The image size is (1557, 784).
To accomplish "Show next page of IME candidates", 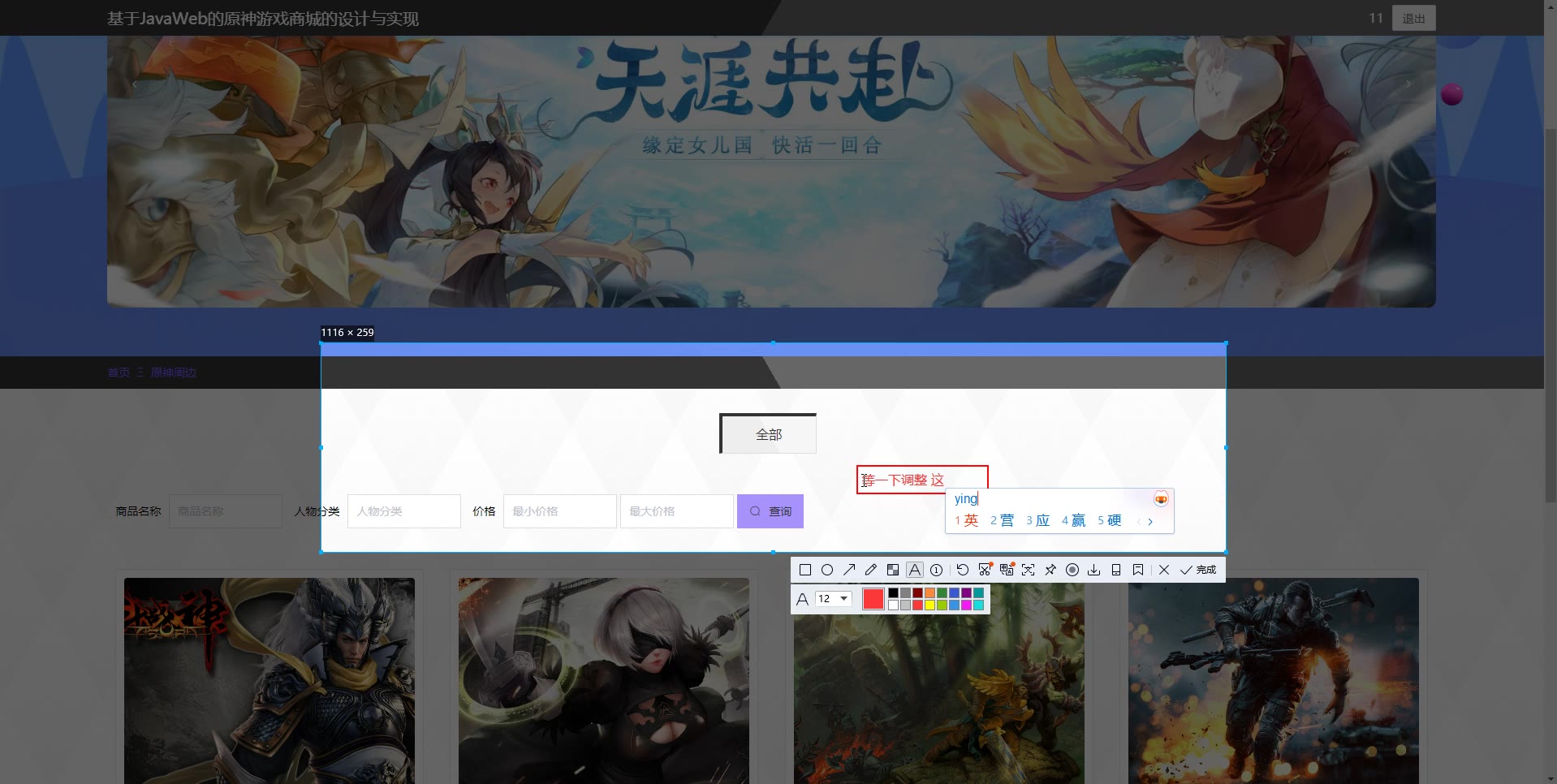I will pos(1150,521).
